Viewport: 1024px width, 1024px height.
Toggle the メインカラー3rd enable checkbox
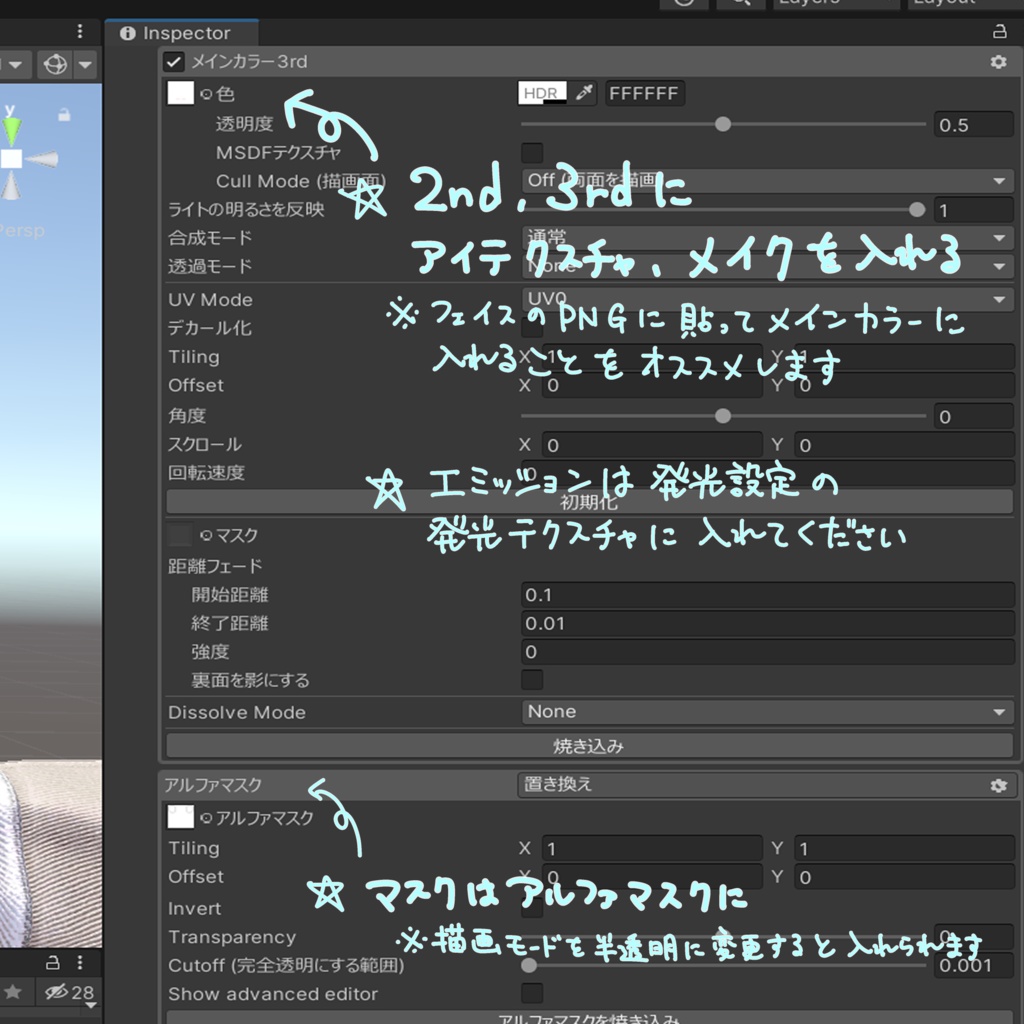(x=174, y=61)
